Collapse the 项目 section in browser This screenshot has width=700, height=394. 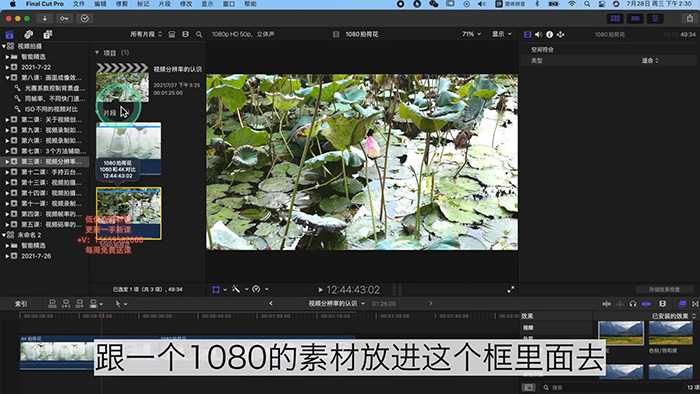tap(97, 53)
